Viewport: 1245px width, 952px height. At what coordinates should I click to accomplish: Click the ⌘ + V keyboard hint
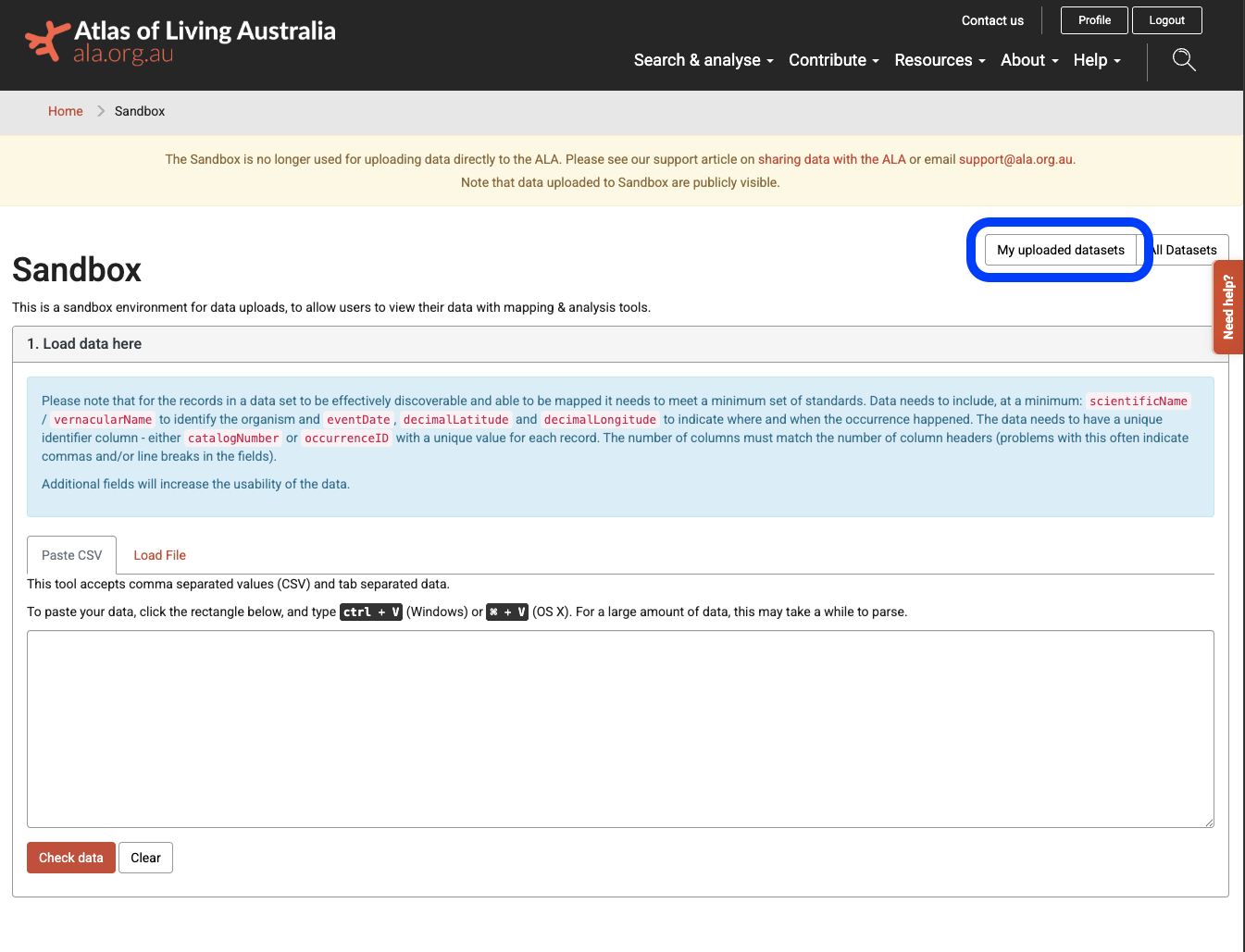[x=507, y=612]
